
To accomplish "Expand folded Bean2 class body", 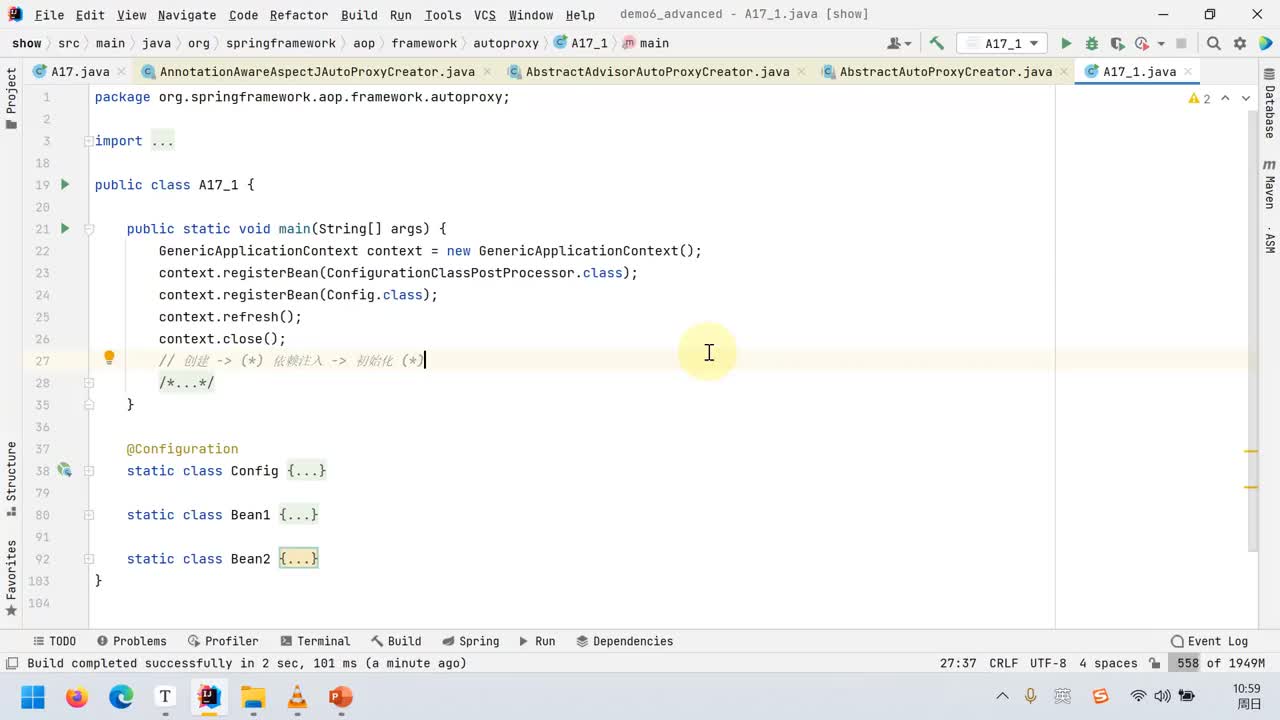I will (x=299, y=559).
